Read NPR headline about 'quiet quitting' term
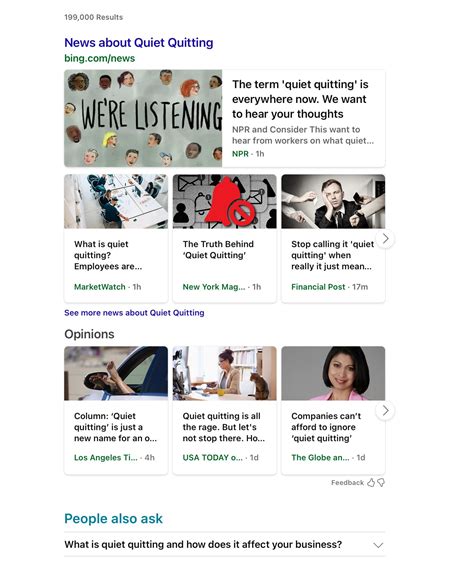 300,99
